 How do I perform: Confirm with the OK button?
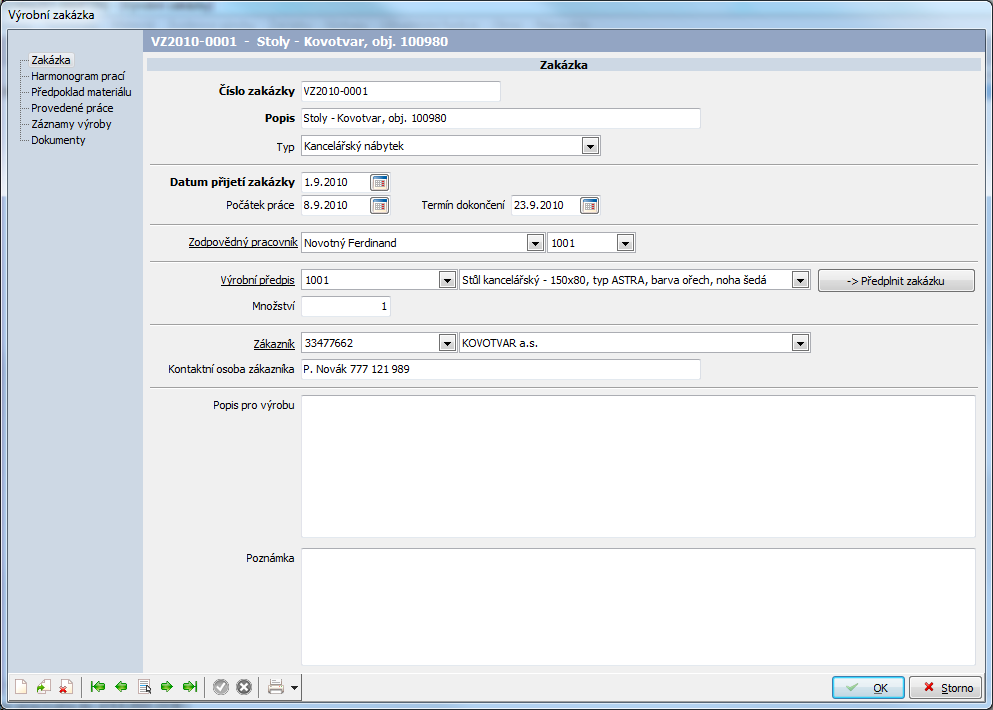click(868, 688)
